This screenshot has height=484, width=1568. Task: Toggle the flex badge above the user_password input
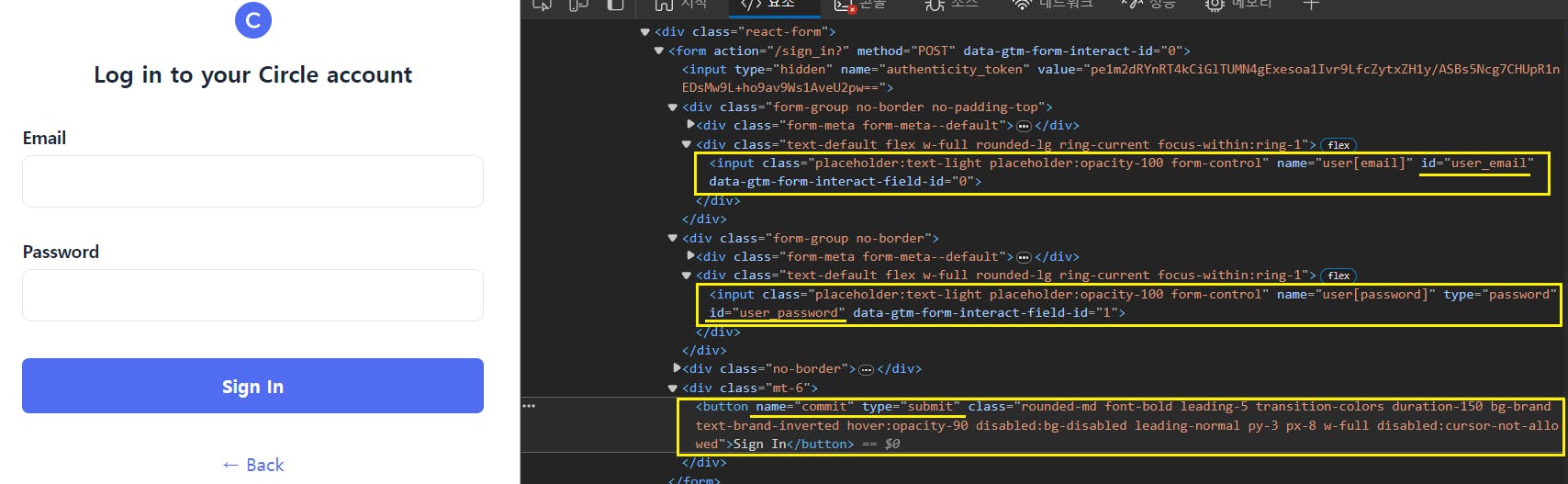point(1338,276)
